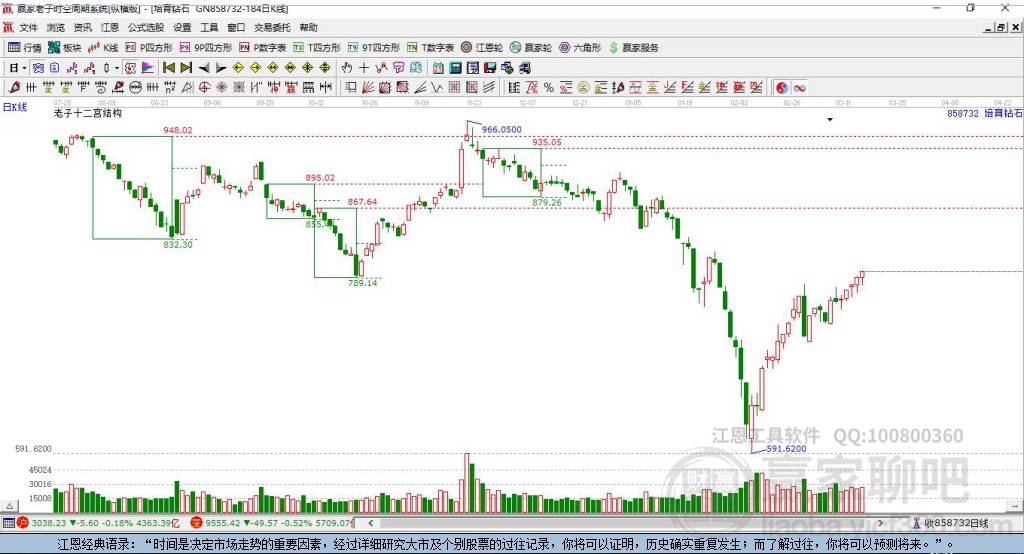The image size is (1024, 554).
Task: Open the 江恩 menu
Action: pyautogui.click(x=110, y=27)
